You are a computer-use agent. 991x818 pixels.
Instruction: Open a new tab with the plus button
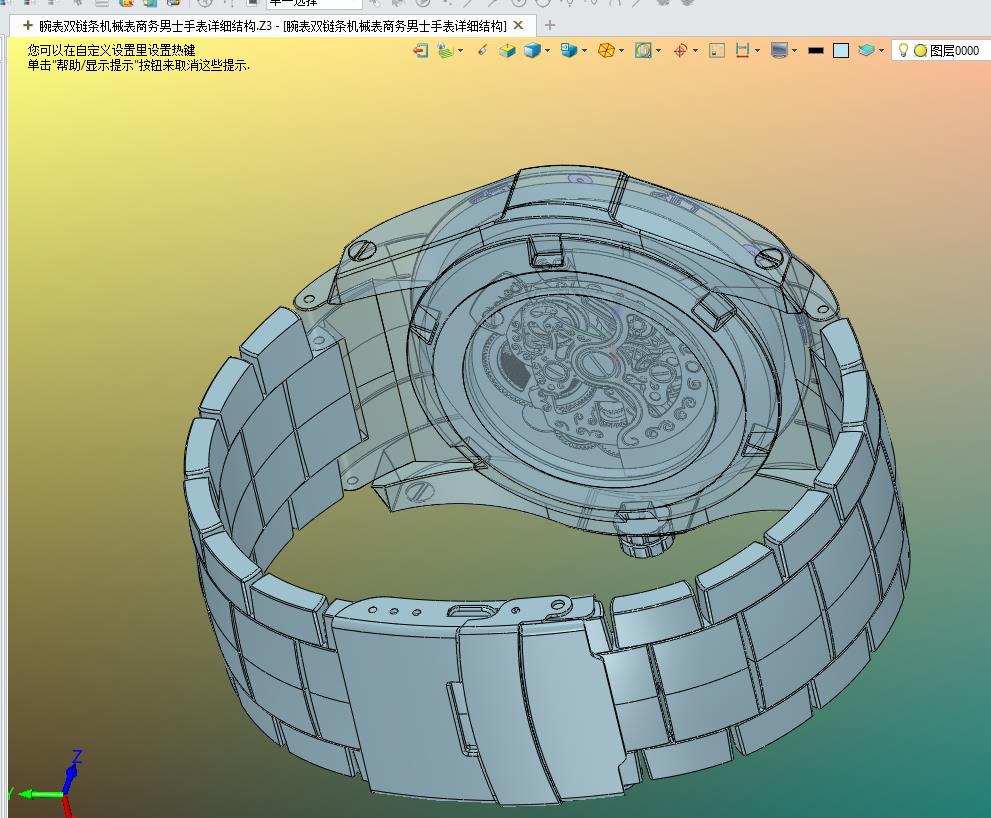[x=550, y=25]
